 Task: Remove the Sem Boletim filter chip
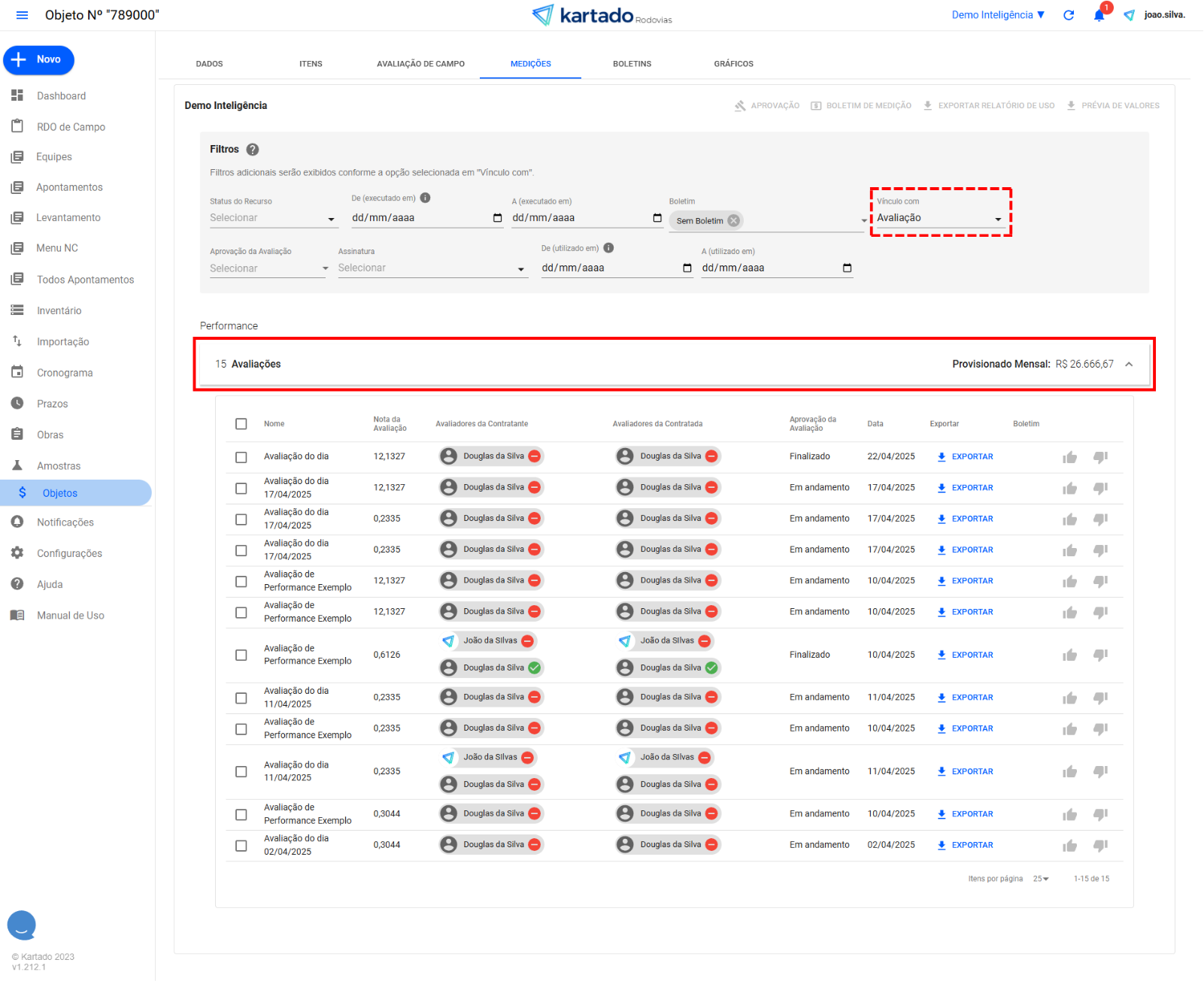[733, 220]
